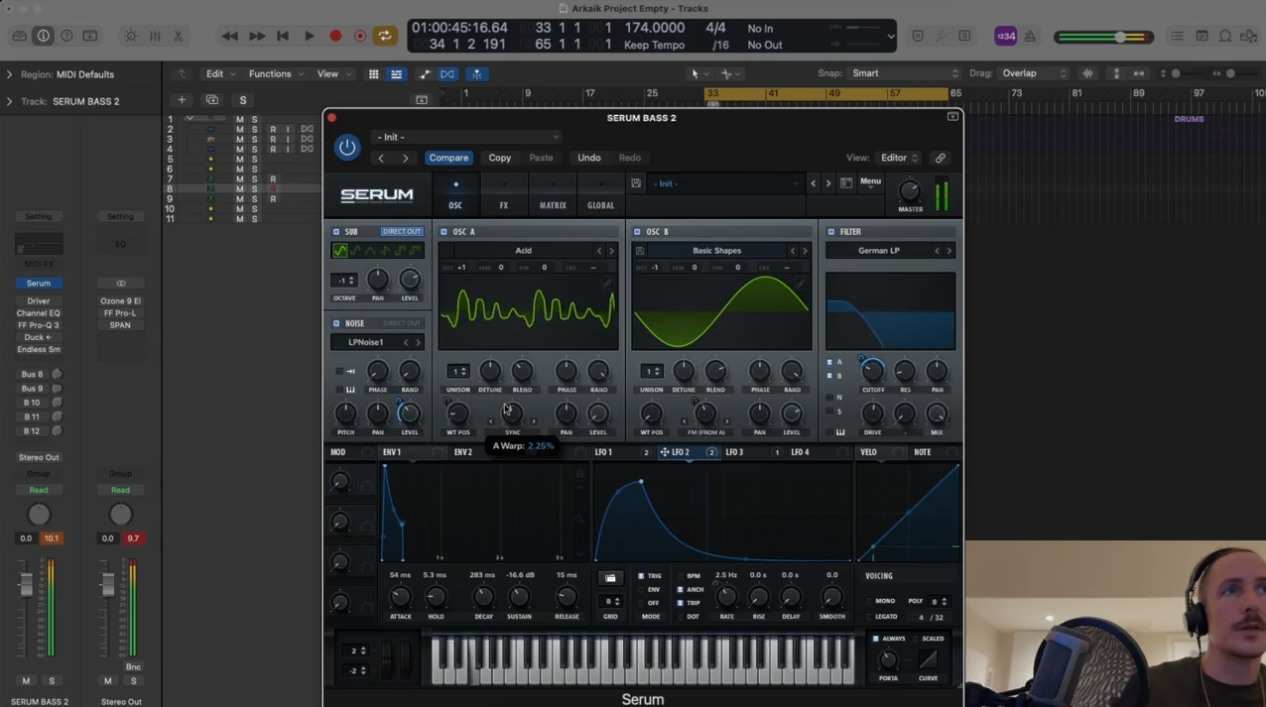The image size is (1266, 707).
Task: Switch to Serum GLOBAL tab
Action: pos(601,194)
